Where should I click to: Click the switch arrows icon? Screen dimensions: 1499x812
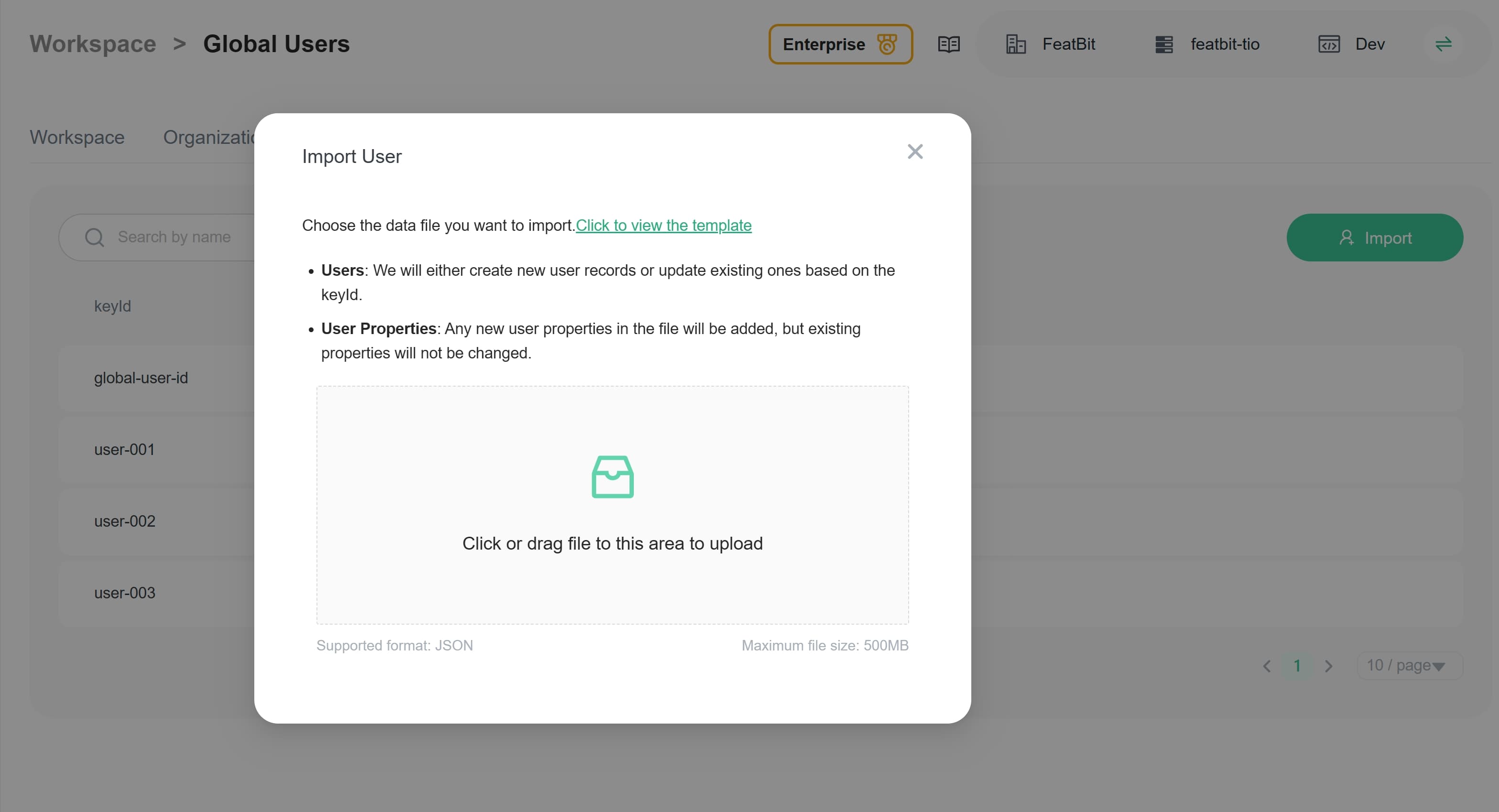(x=1443, y=44)
